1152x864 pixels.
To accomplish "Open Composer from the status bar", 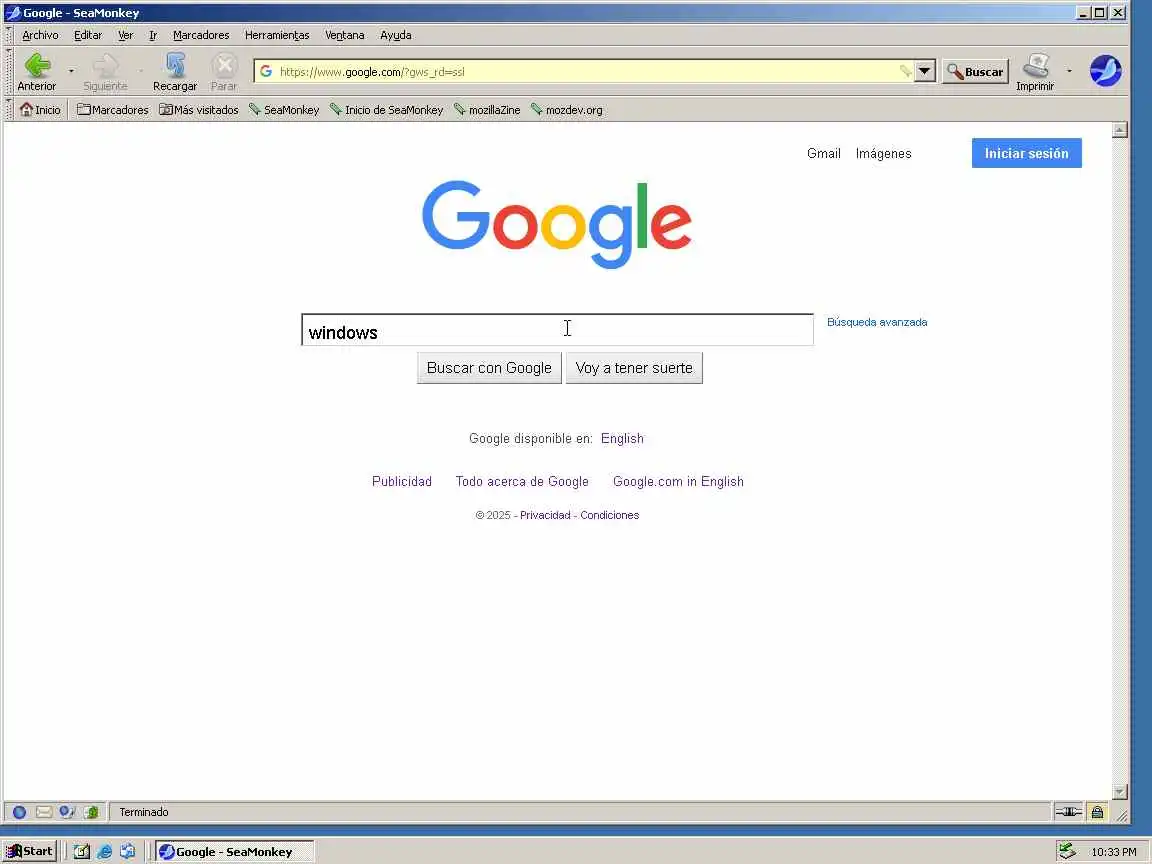I will 68,812.
